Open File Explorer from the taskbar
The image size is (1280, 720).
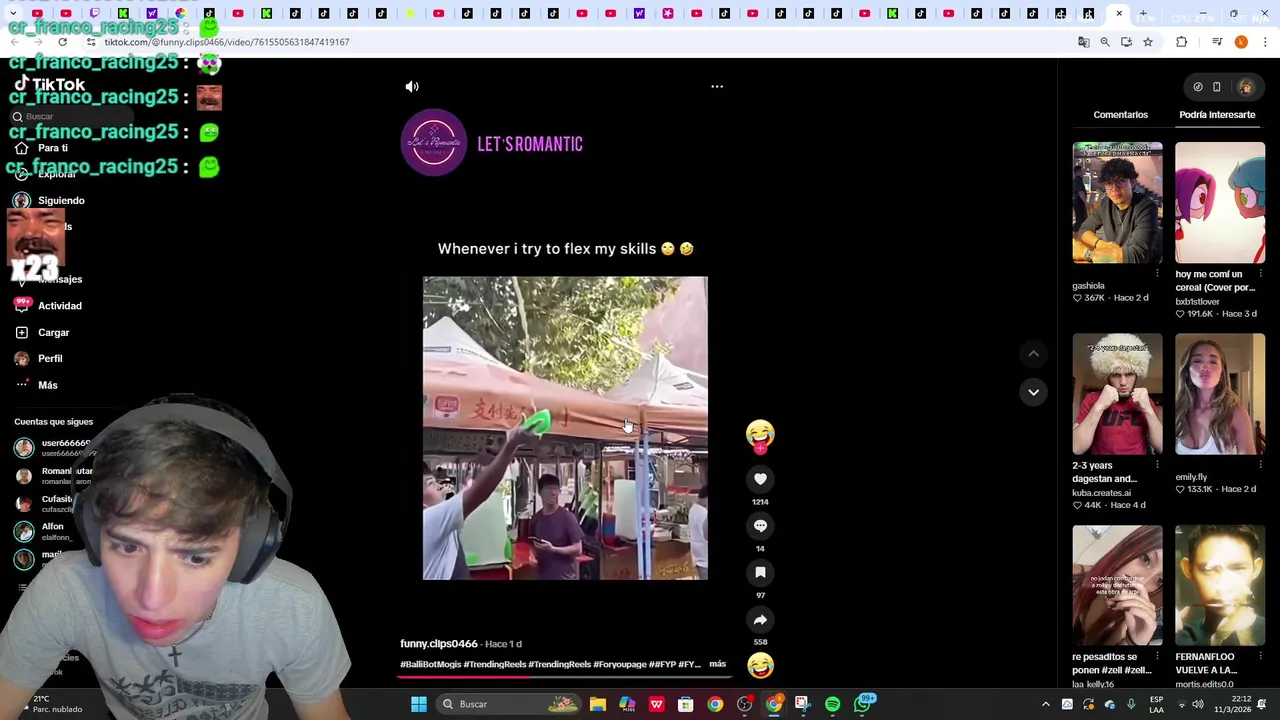[598, 704]
